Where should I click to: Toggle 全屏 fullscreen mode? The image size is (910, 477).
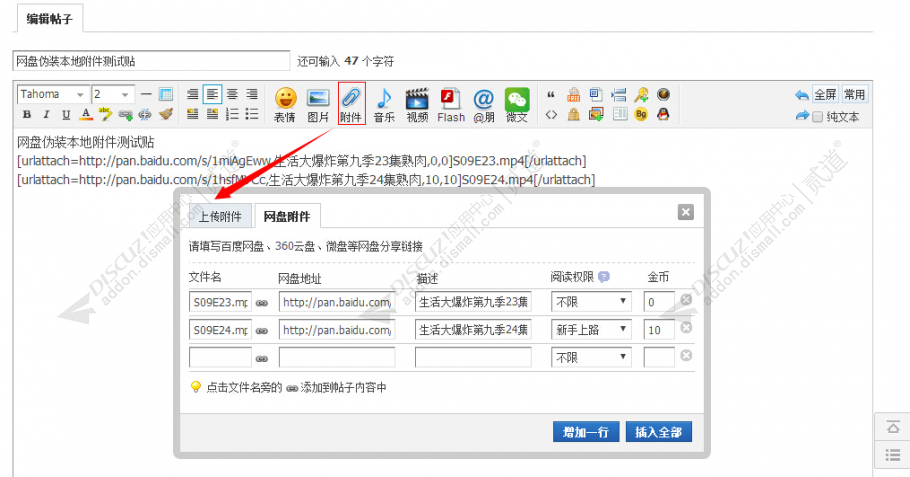[x=825, y=95]
